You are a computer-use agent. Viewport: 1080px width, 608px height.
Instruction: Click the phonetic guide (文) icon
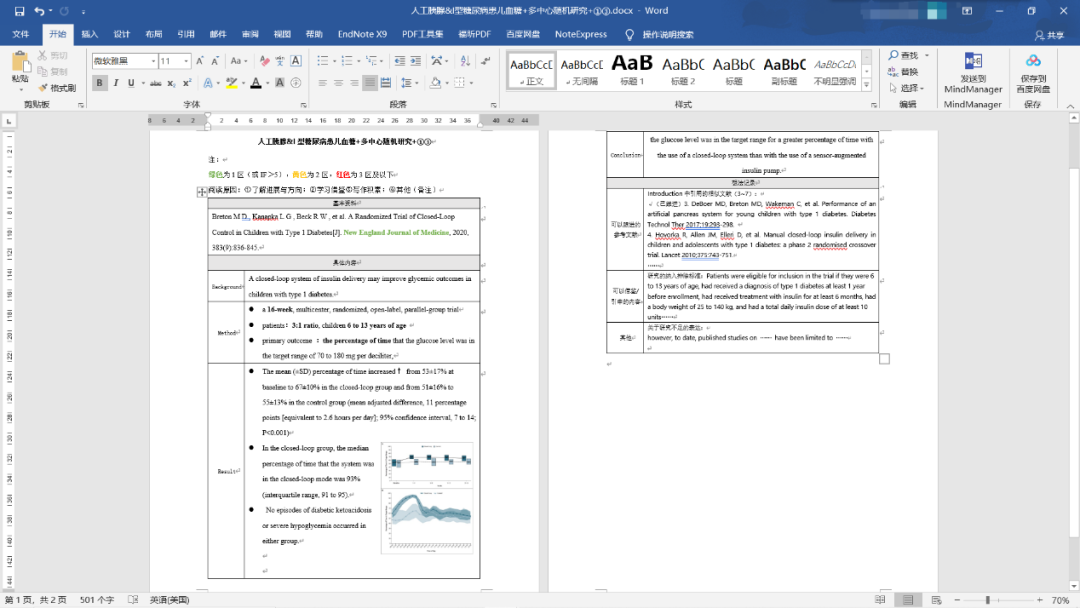tap(280, 61)
